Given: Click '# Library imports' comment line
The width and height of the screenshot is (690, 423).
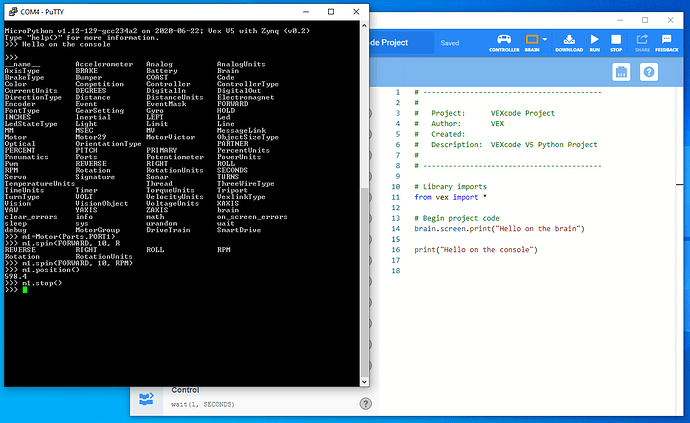Looking at the screenshot, I should coord(450,187).
